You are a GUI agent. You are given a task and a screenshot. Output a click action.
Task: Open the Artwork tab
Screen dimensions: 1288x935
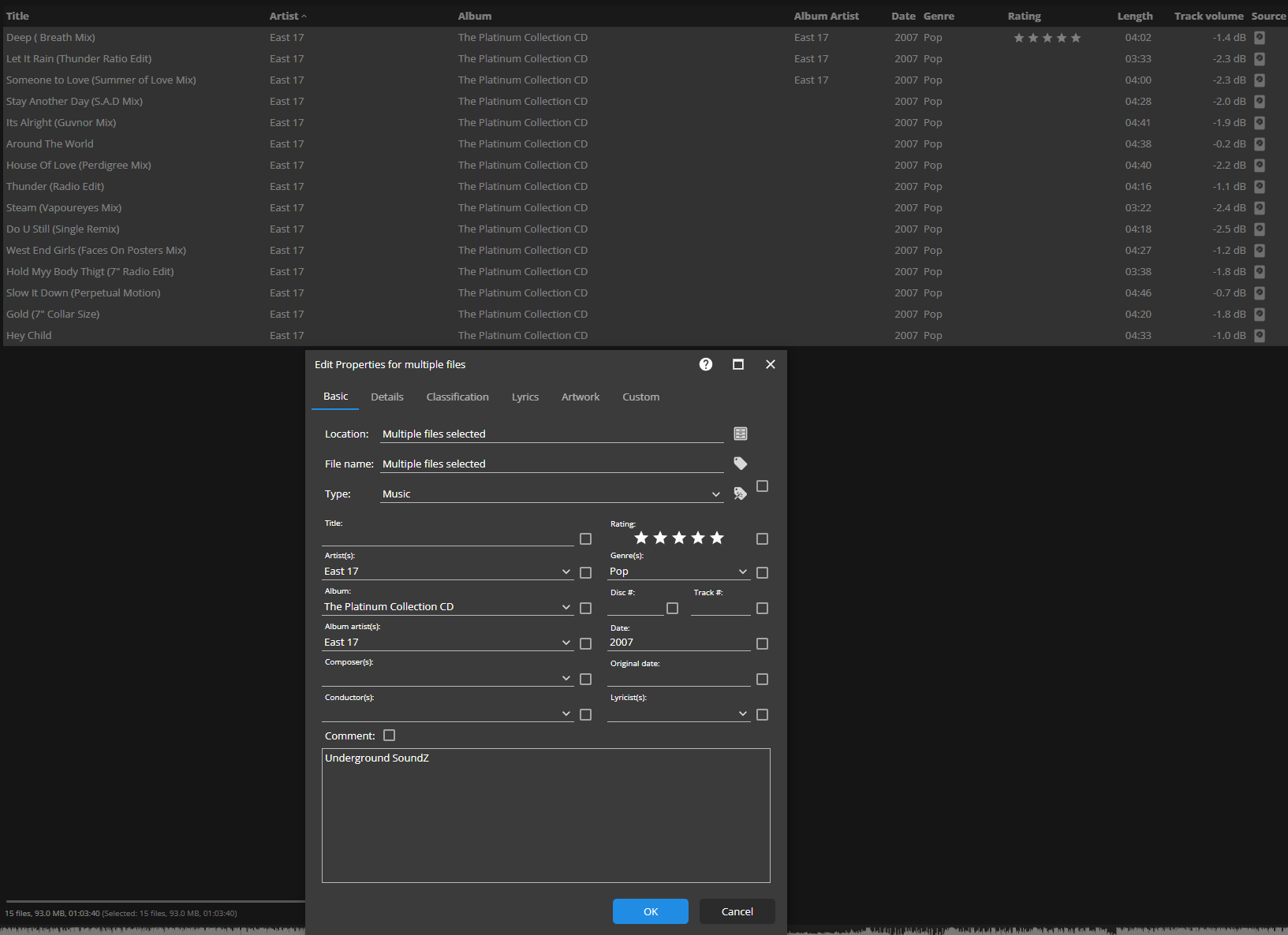click(581, 397)
